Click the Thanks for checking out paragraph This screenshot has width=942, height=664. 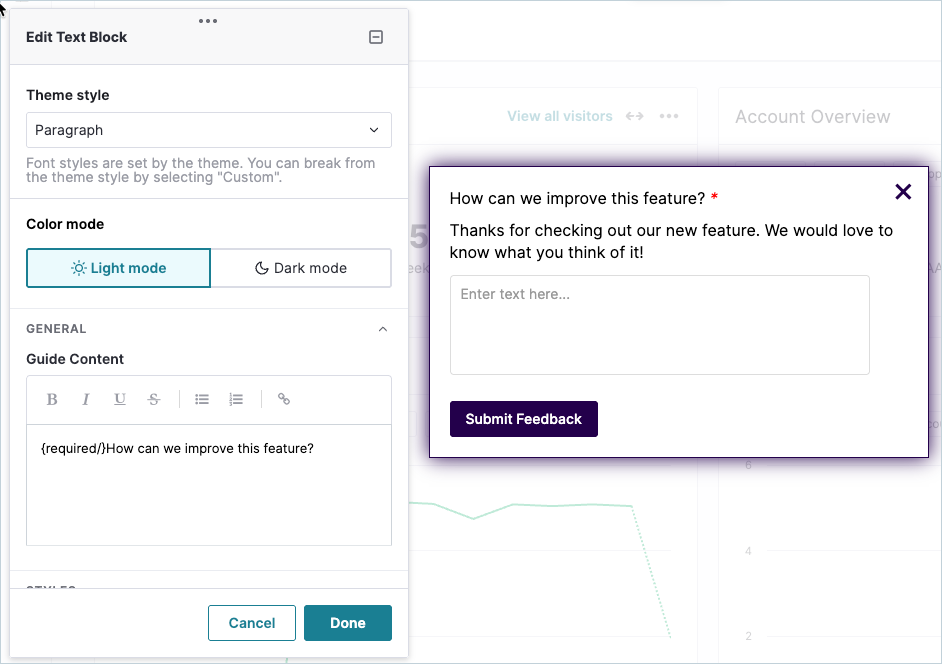[671, 241]
